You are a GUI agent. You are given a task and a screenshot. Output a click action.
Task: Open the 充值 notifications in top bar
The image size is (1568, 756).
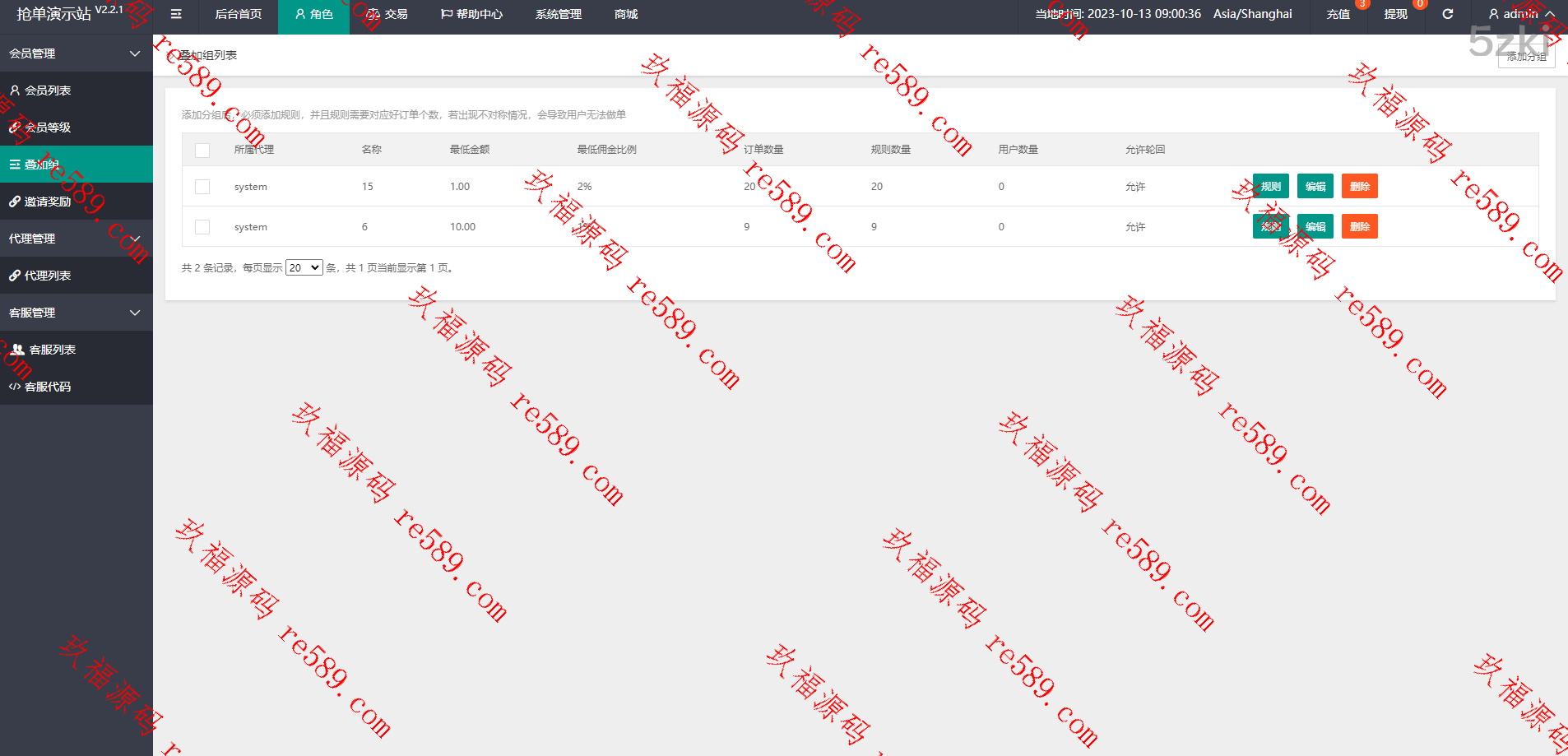(x=1338, y=14)
